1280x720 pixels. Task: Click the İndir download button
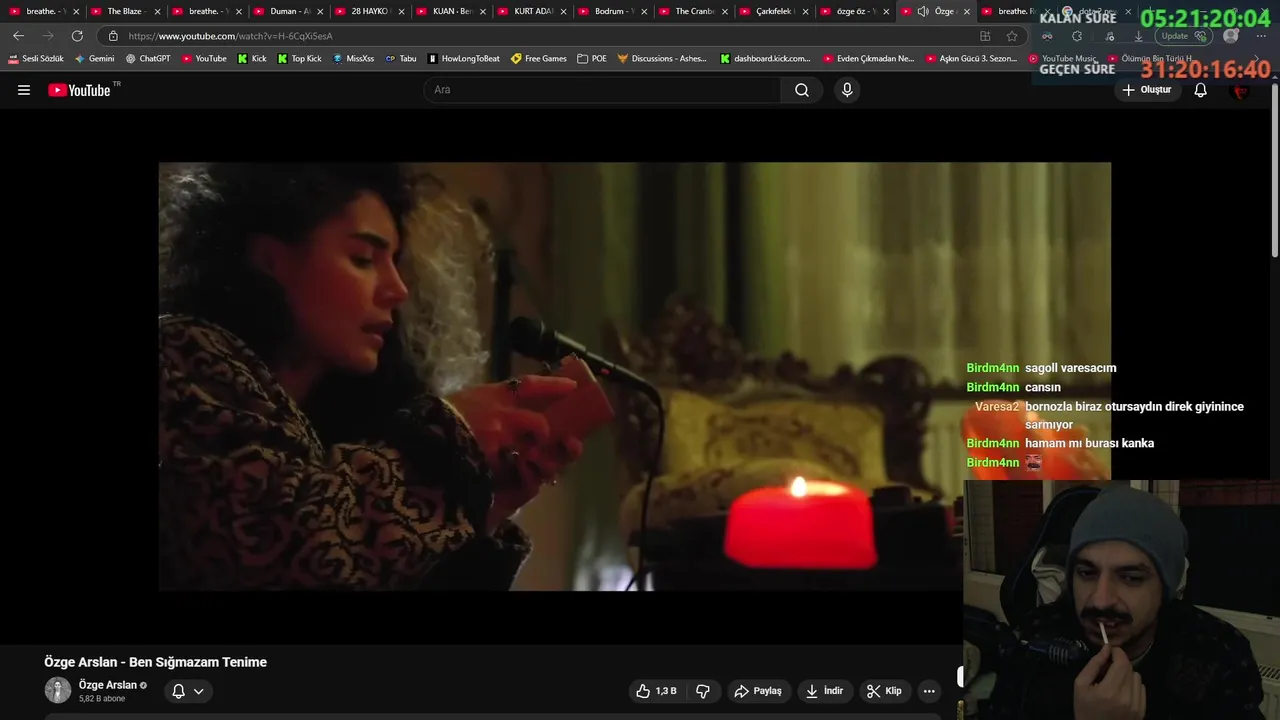point(825,691)
